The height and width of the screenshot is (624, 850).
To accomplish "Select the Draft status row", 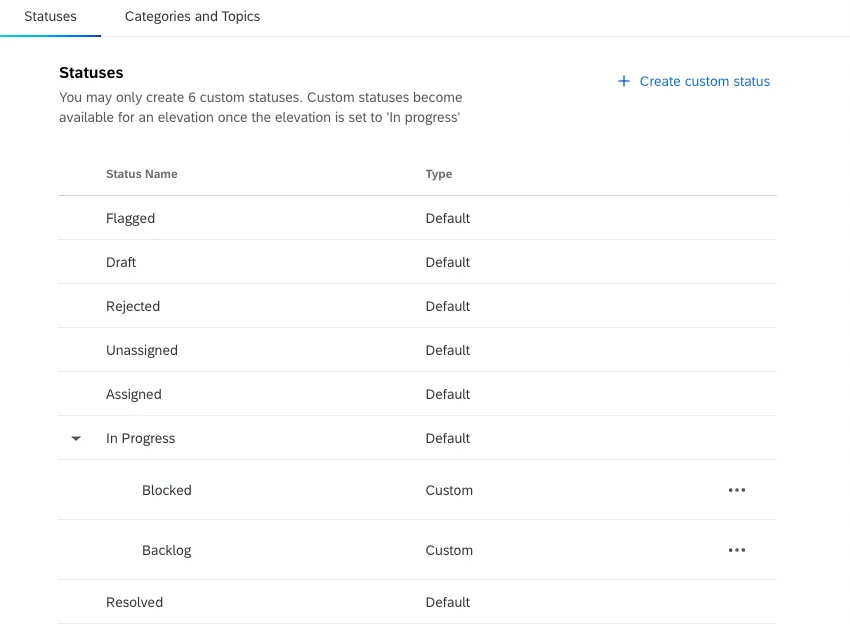I will click(121, 262).
